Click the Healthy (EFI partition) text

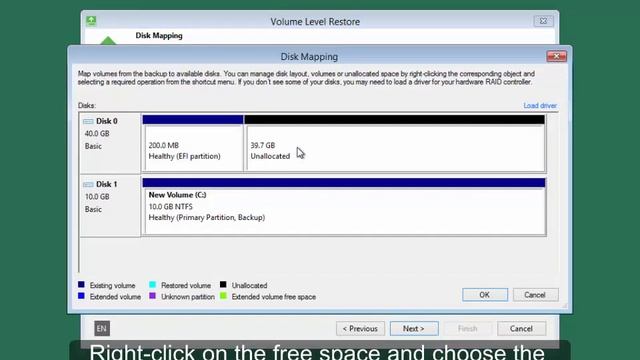184,156
